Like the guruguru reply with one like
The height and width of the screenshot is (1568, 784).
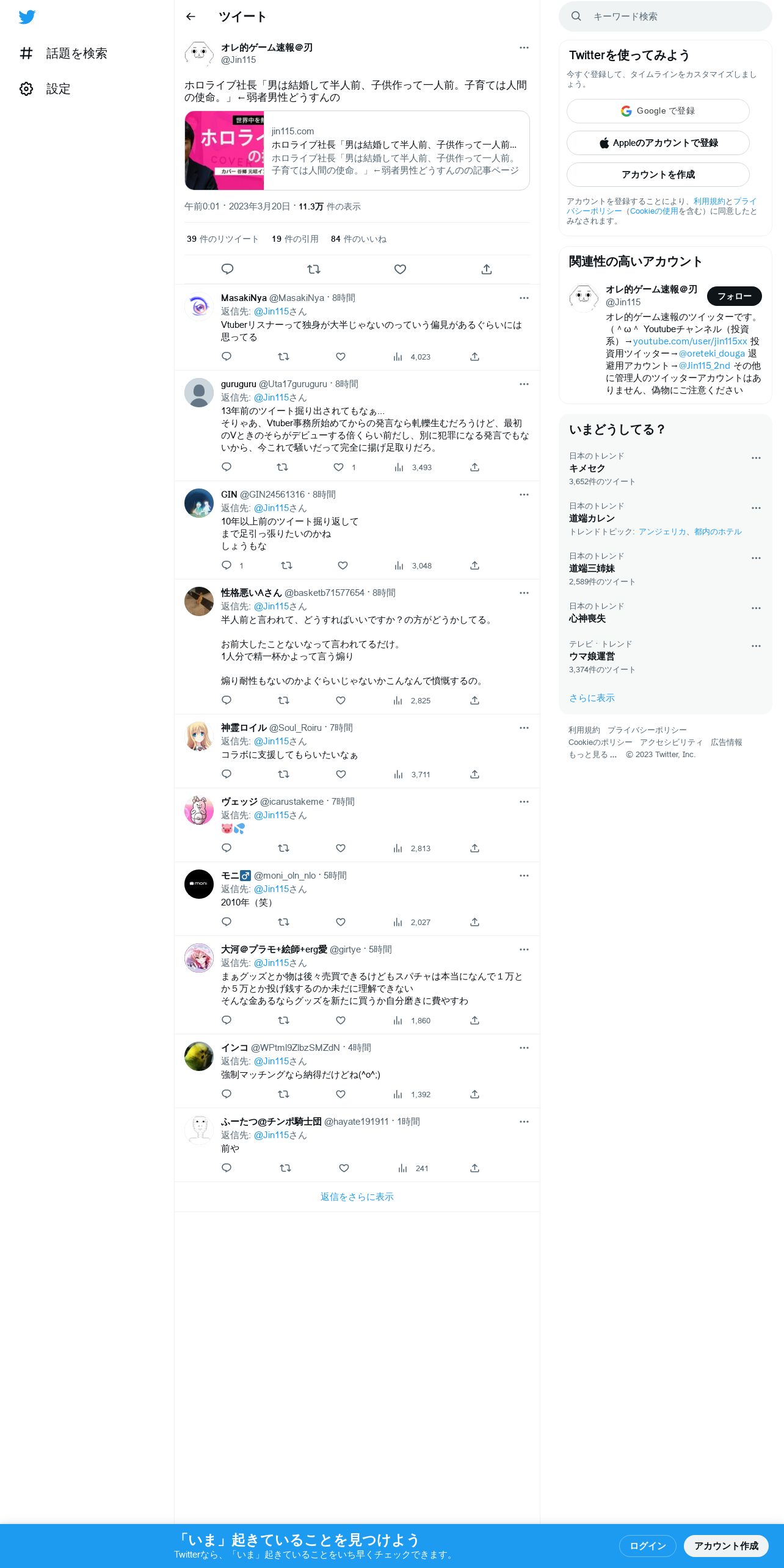point(339,467)
